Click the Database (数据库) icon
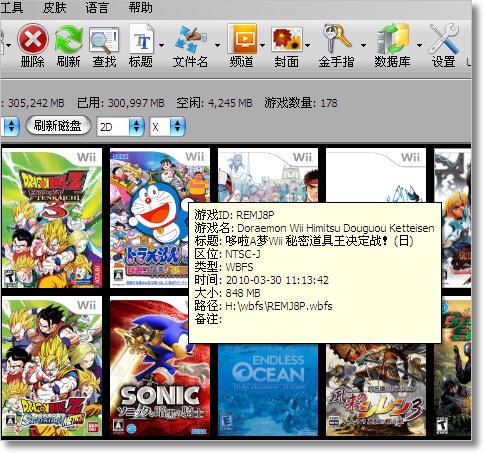The image size is (484, 453). (393, 39)
